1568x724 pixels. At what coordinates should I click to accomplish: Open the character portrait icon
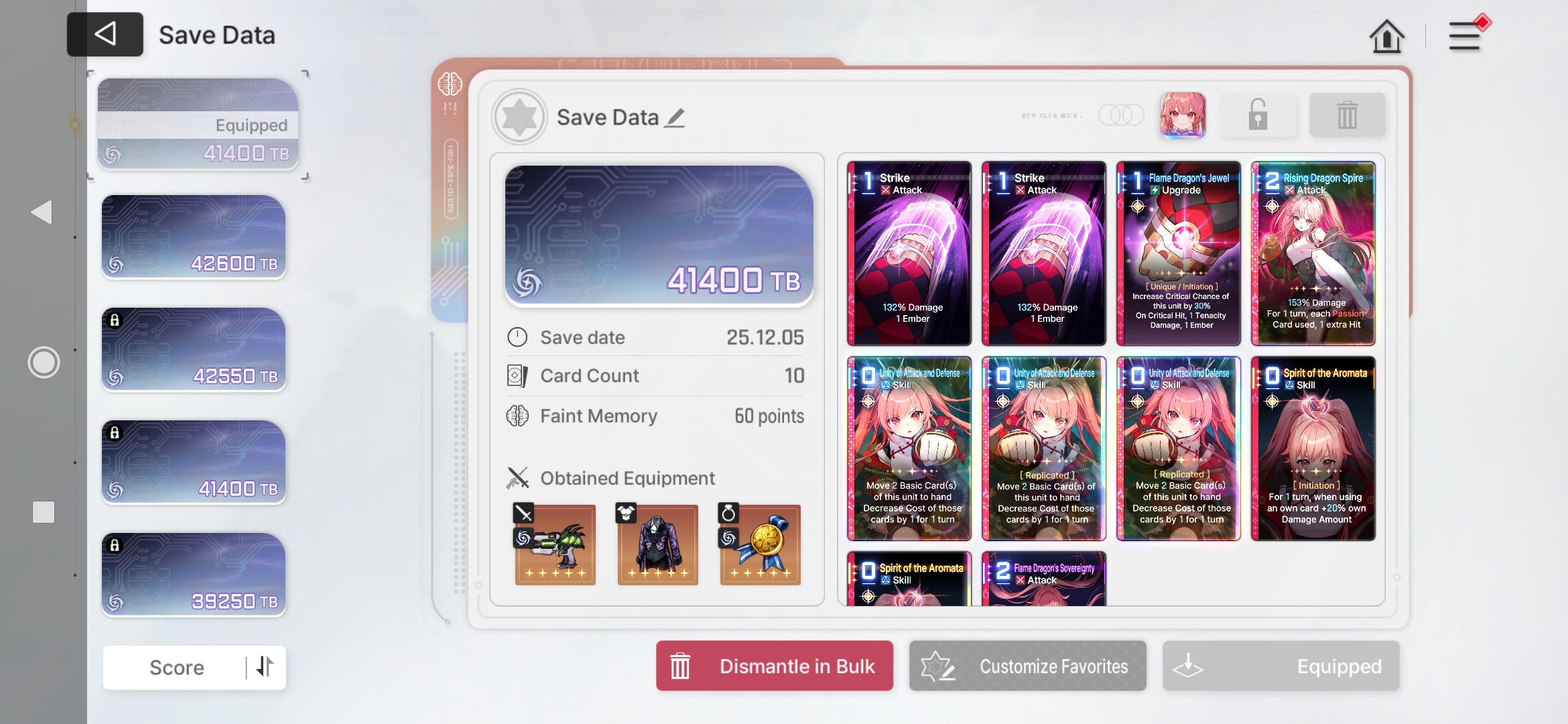1183,115
